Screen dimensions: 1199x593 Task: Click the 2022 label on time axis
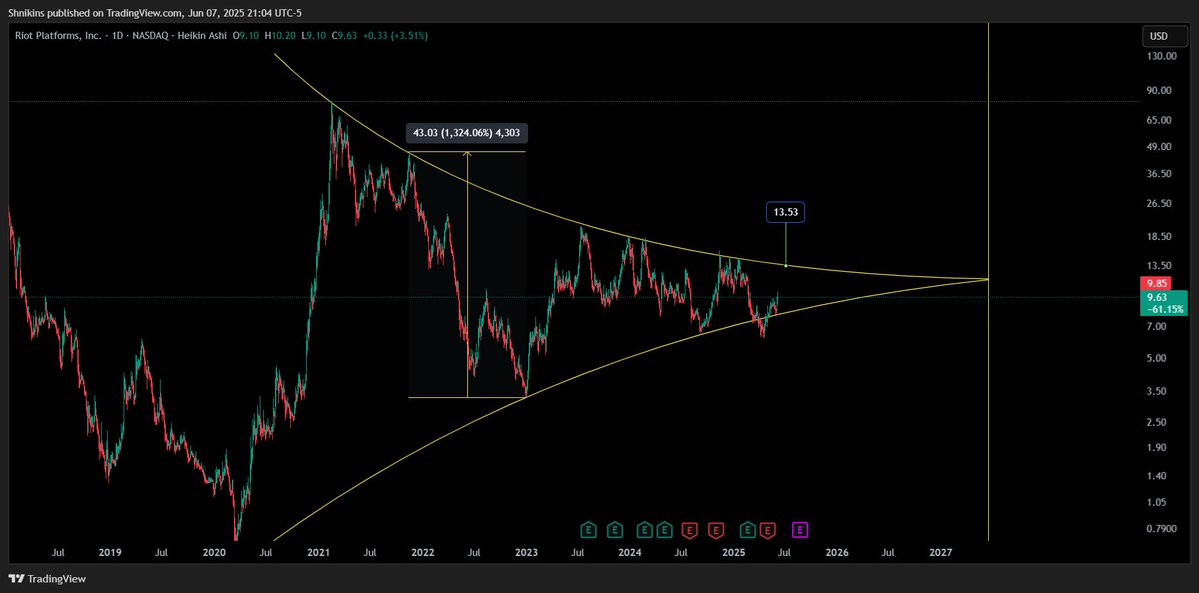[422, 552]
